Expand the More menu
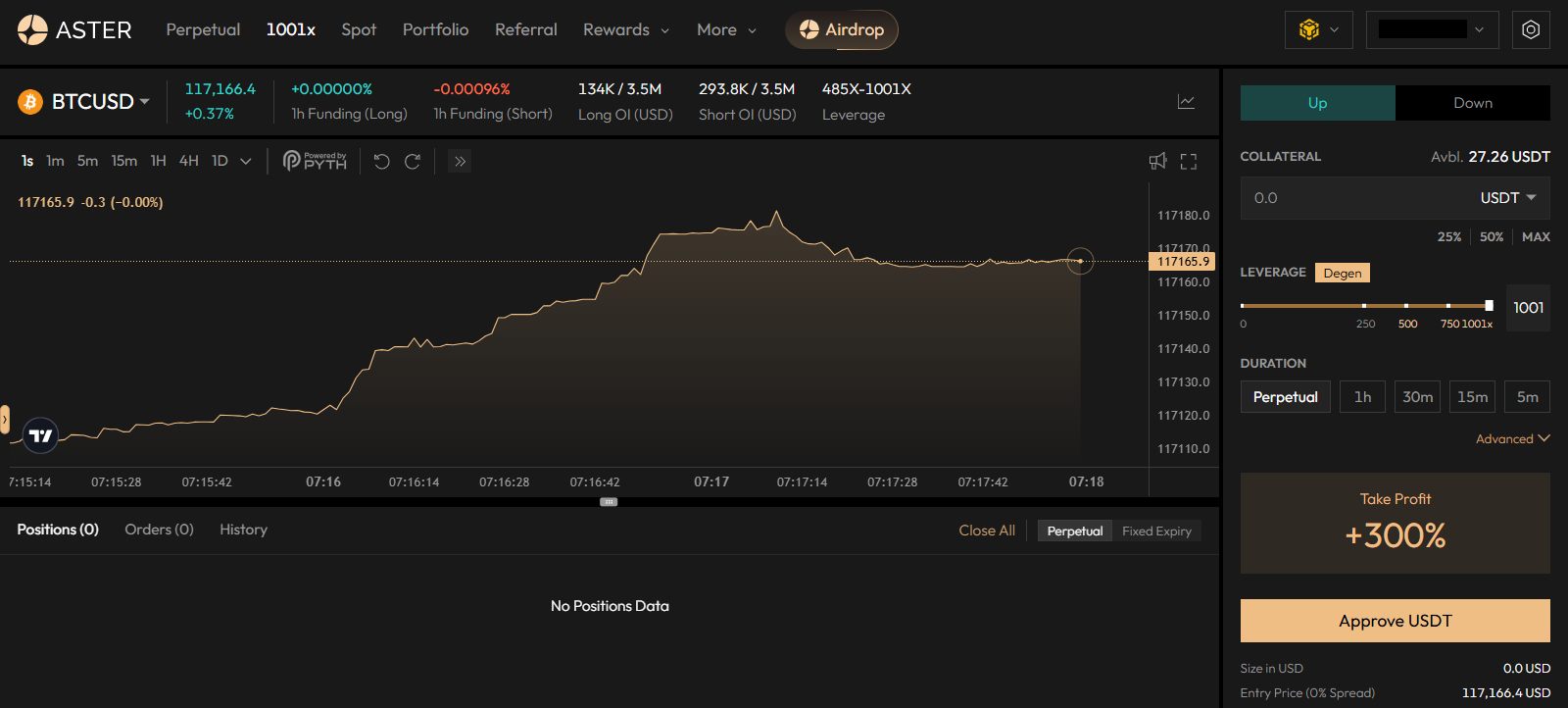 click(x=727, y=30)
